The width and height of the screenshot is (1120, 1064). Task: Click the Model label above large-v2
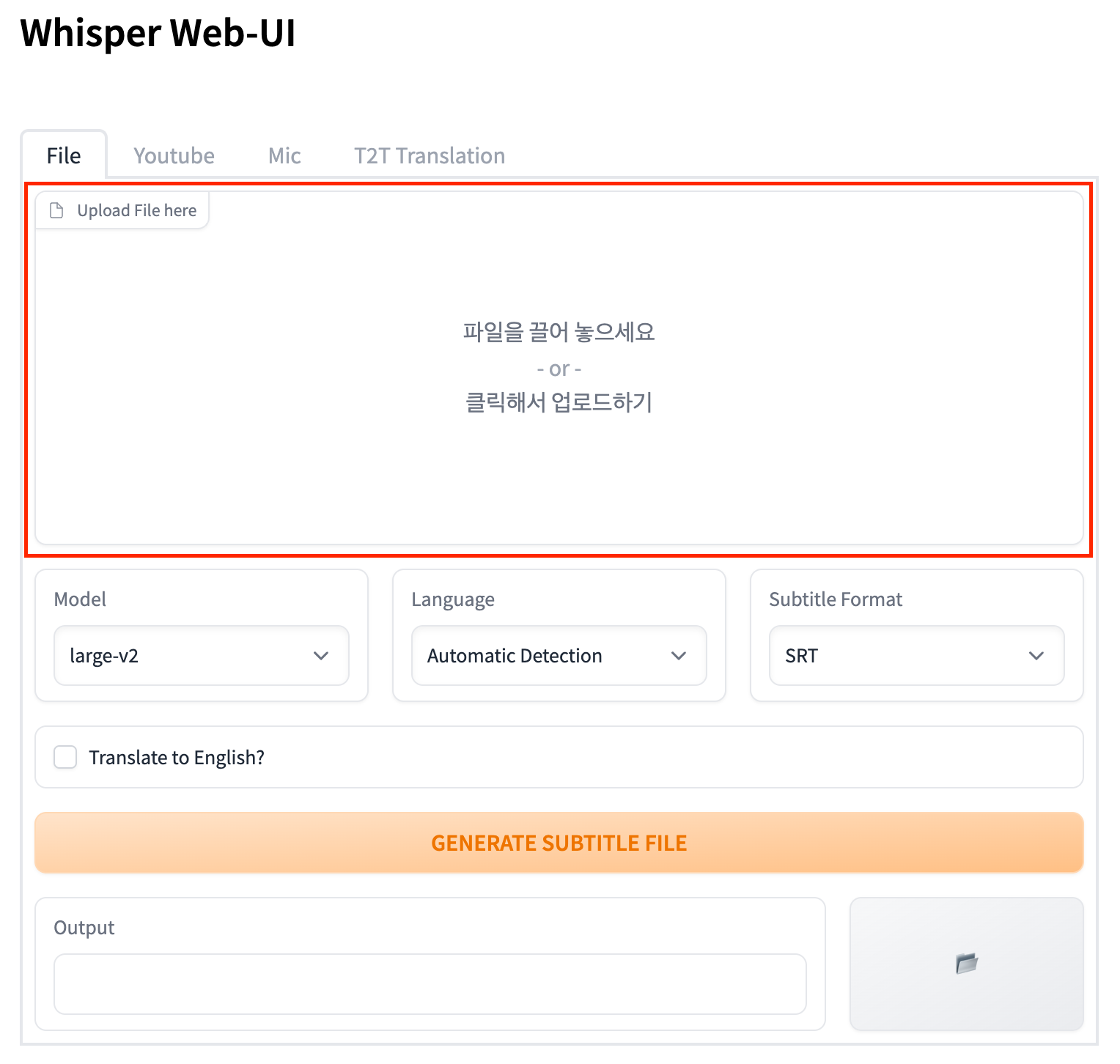pyautogui.click(x=80, y=599)
